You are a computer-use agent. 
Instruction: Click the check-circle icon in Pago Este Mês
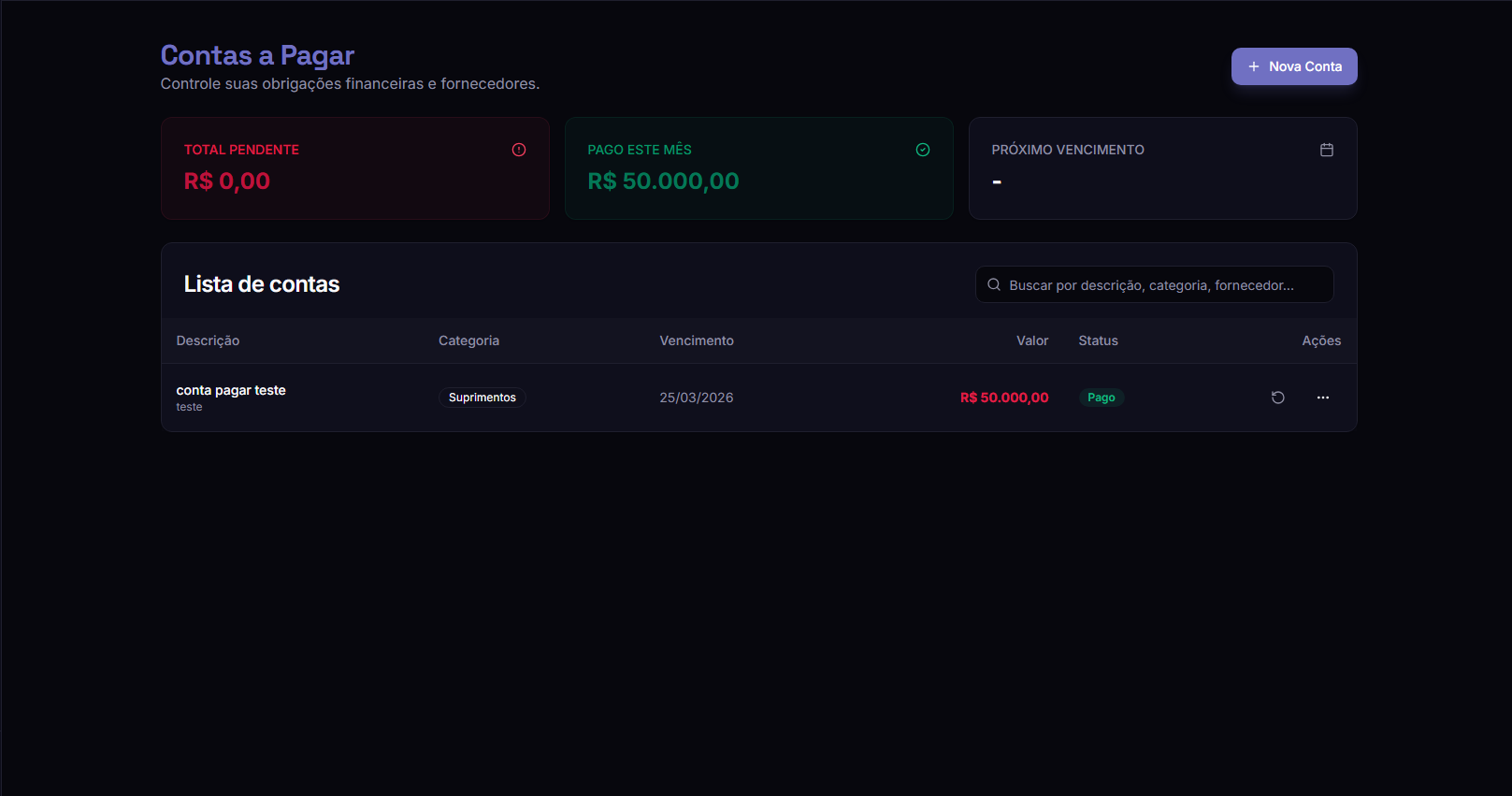click(922, 150)
